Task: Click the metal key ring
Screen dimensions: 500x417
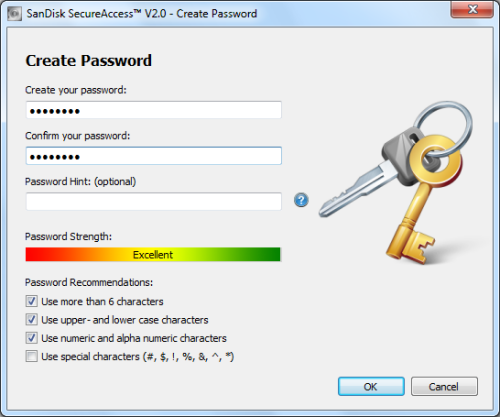Action: point(443,126)
